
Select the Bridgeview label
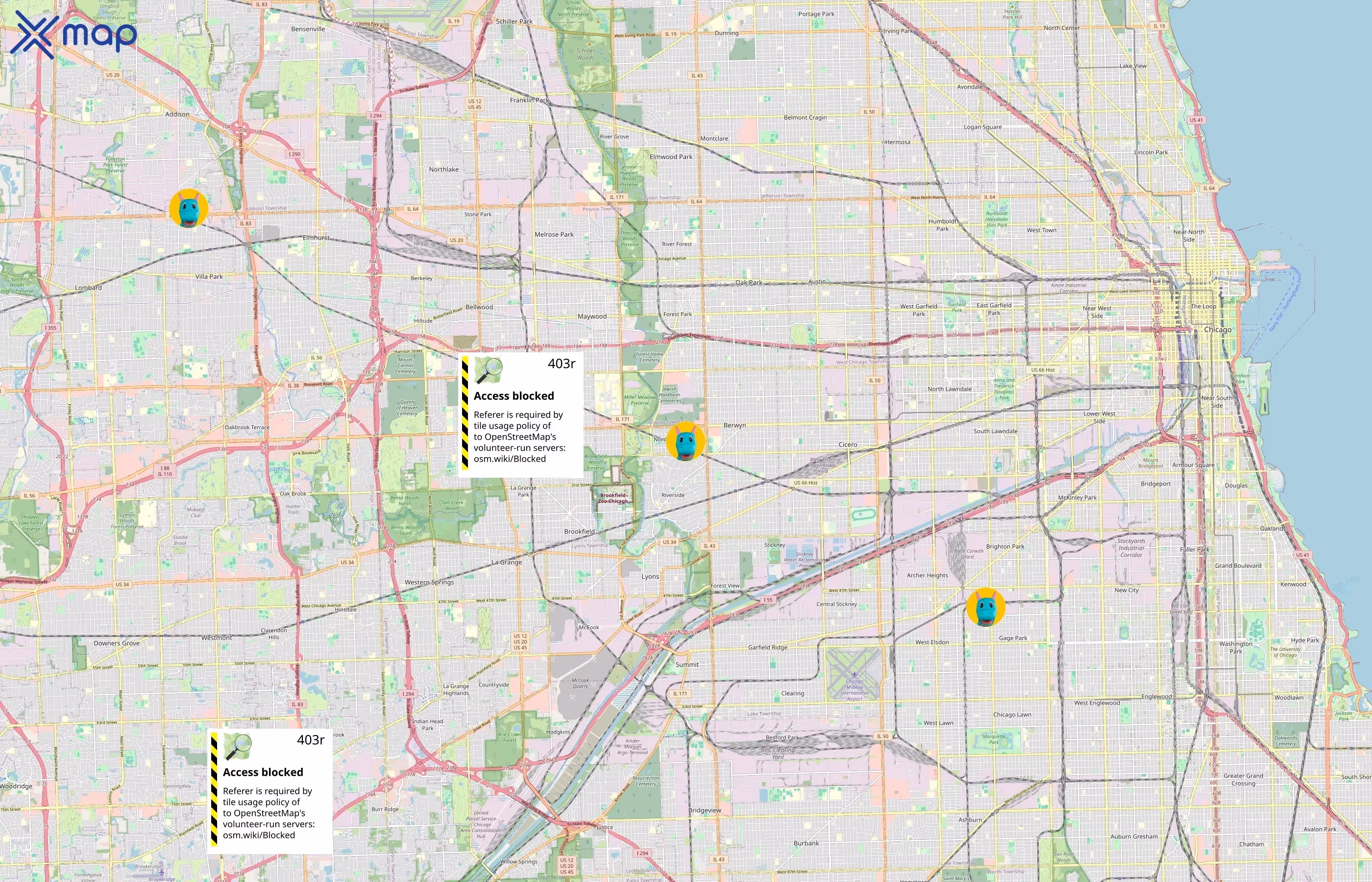(704, 810)
